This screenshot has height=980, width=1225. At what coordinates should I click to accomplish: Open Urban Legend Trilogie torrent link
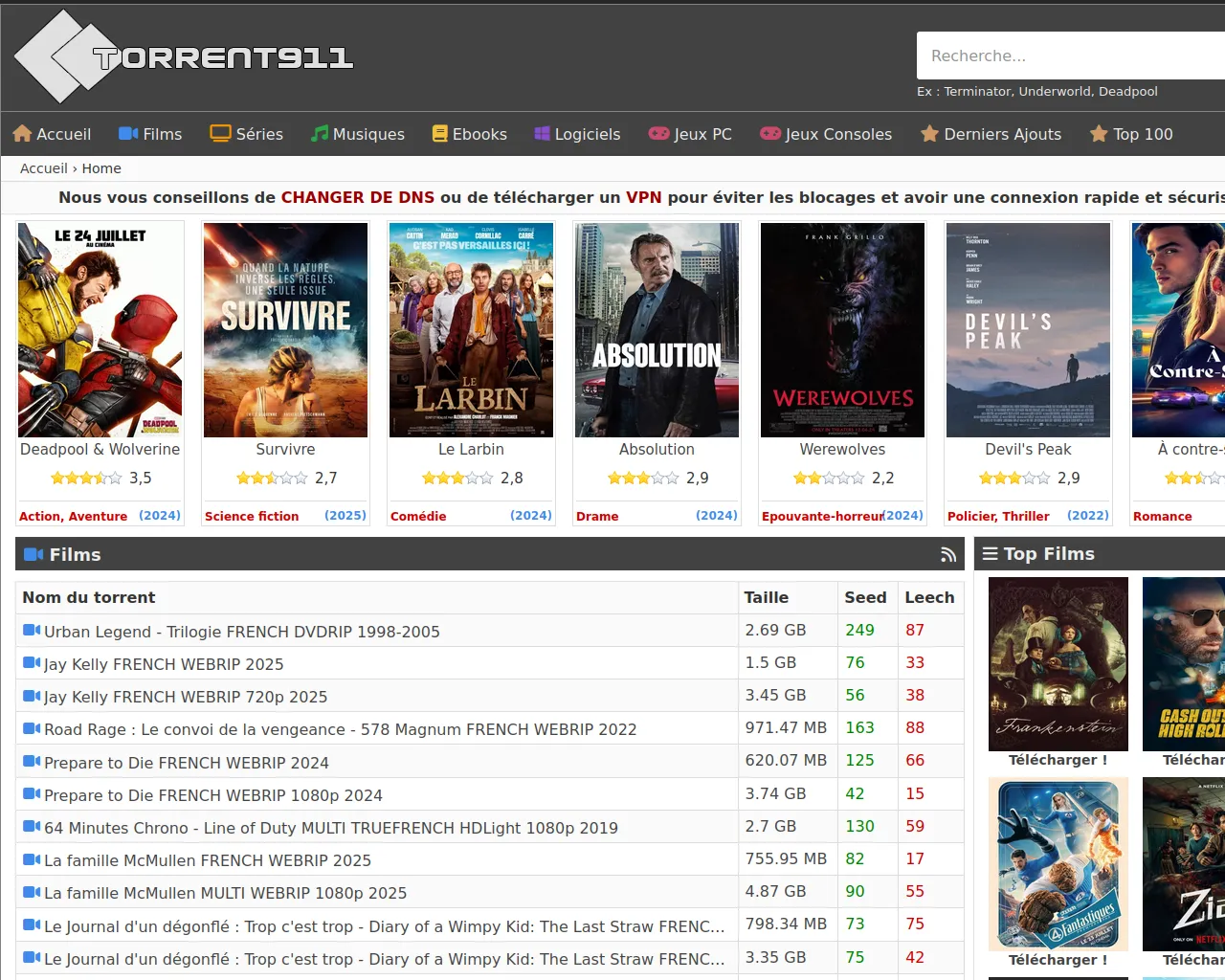tap(241, 632)
